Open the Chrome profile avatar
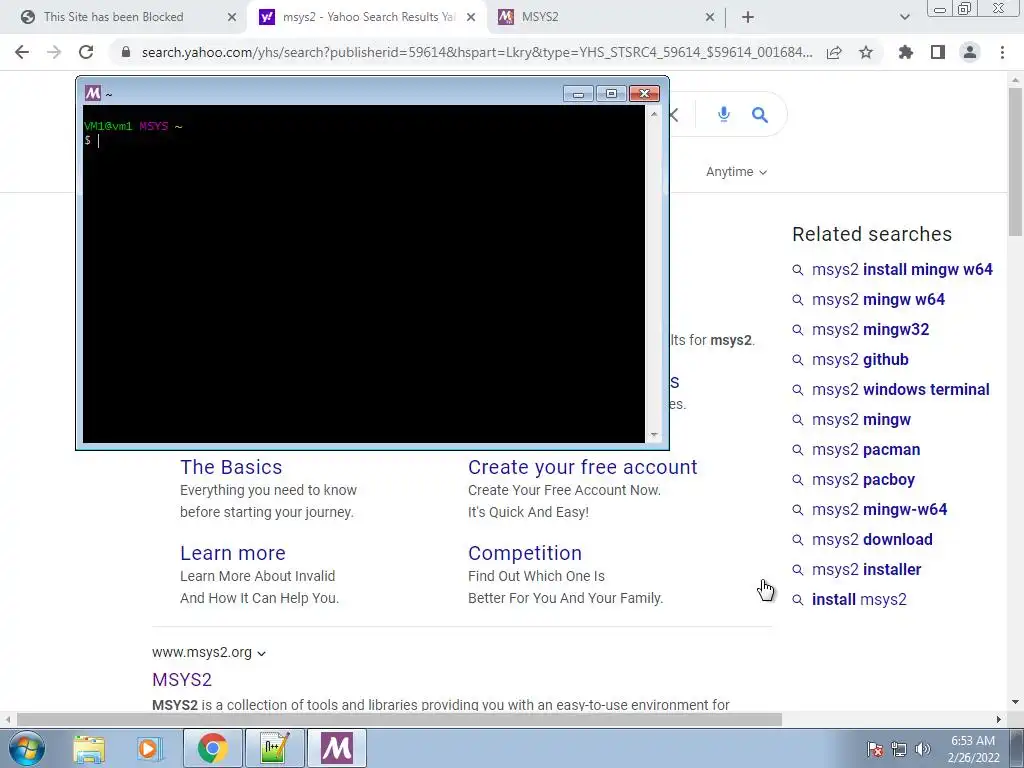 tap(970, 52)
